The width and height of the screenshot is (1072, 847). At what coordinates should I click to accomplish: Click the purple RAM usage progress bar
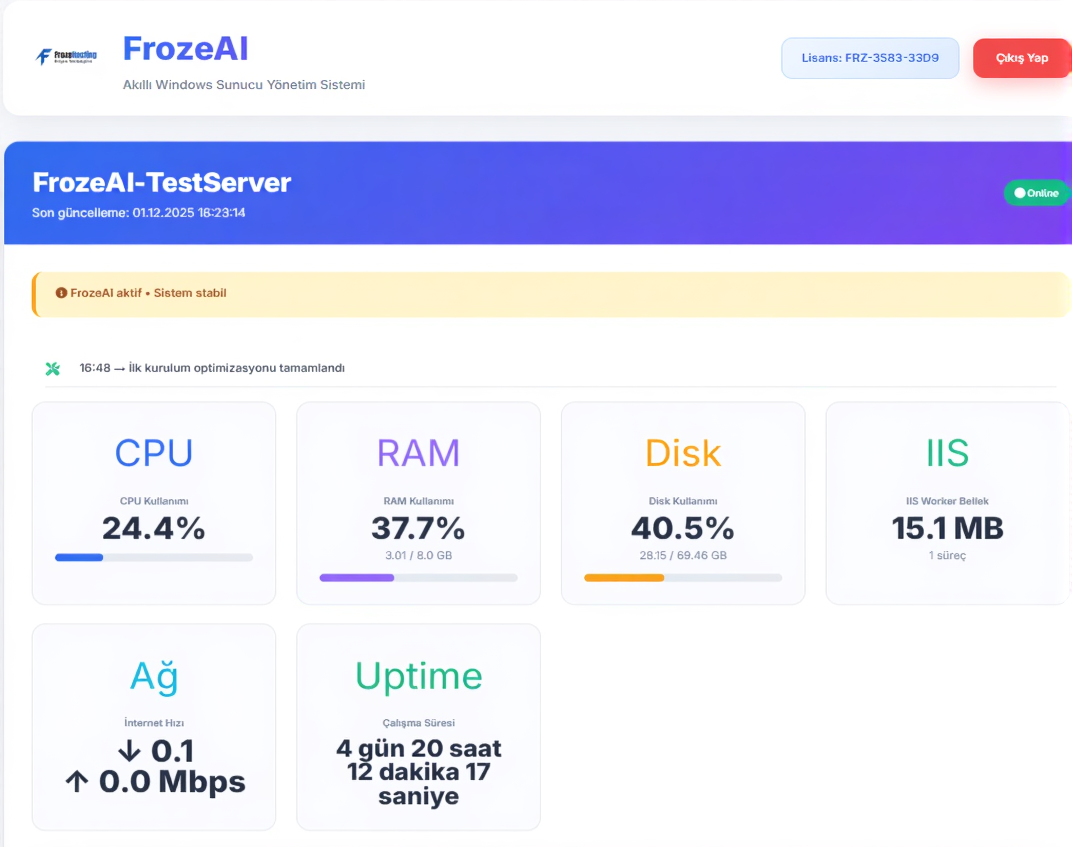[418, 577]
